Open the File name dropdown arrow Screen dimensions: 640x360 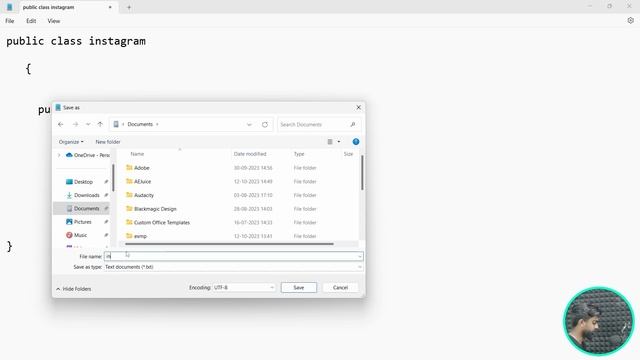(360, 256)
